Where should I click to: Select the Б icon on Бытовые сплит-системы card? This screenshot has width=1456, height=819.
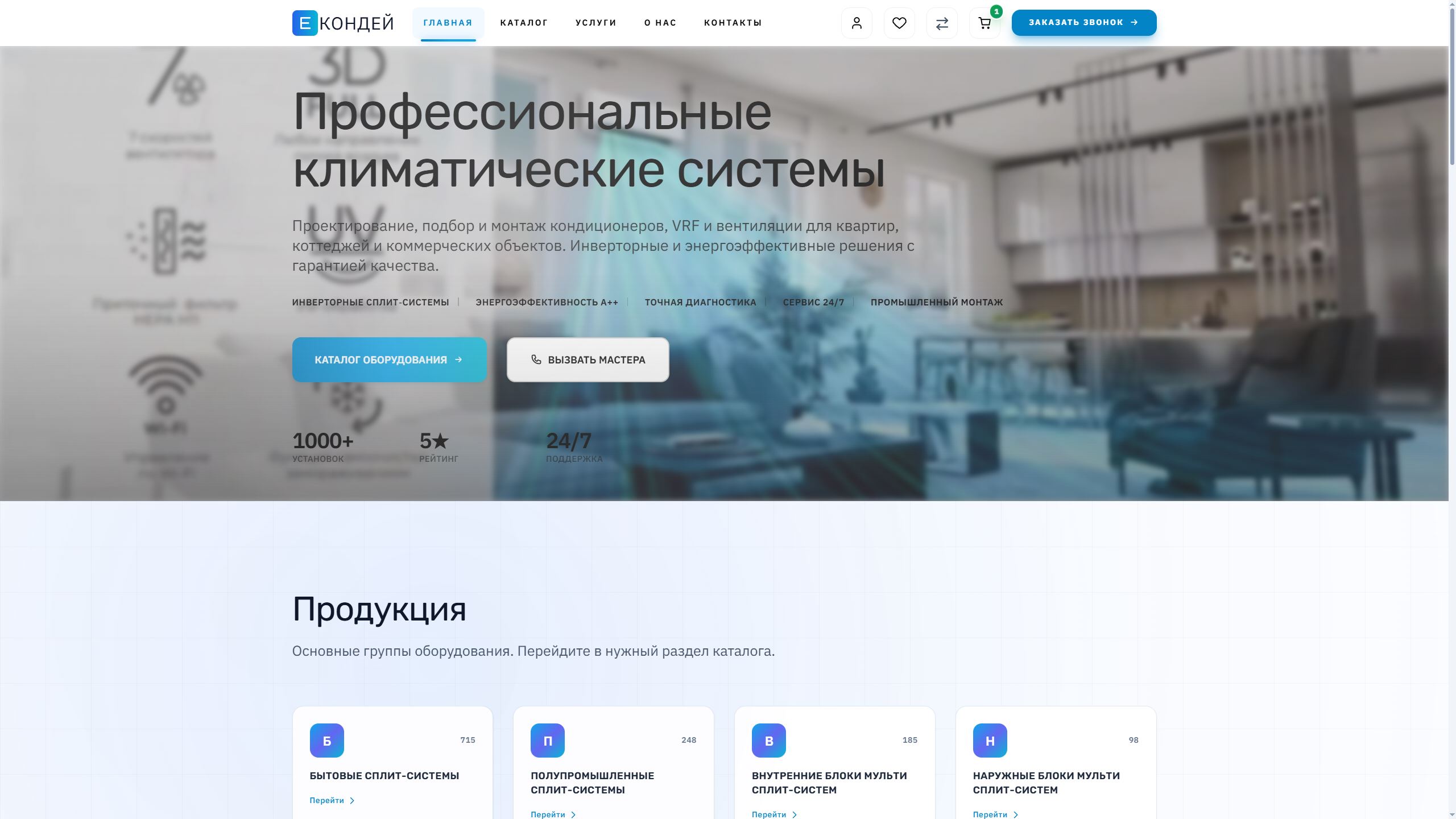(x=327, y=741)
